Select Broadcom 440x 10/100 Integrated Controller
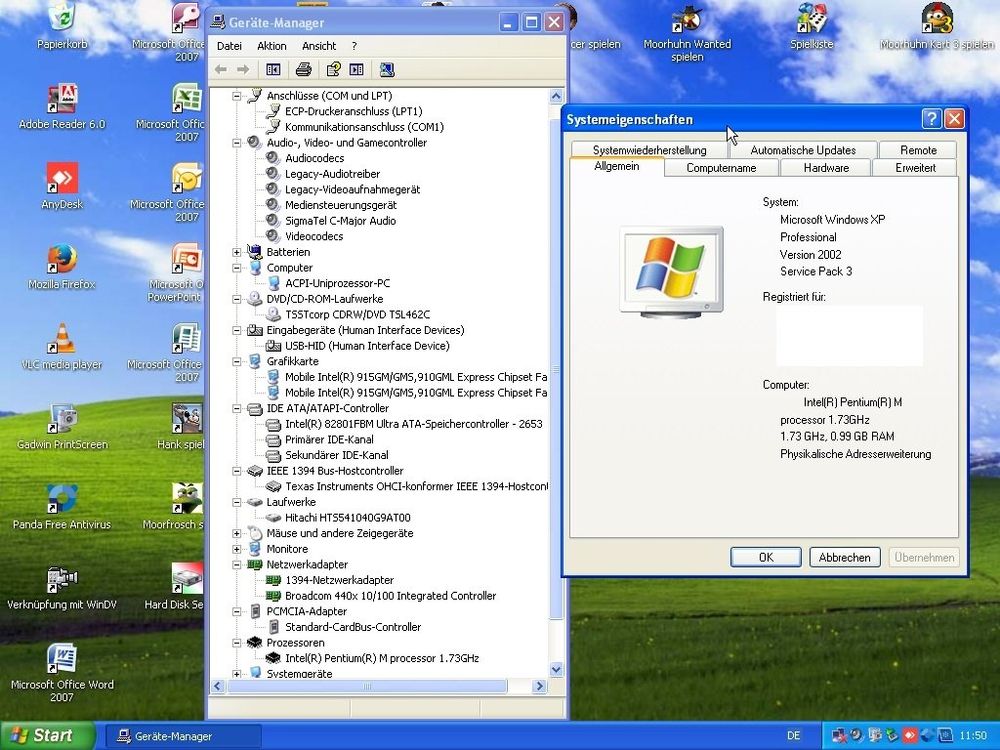Image resolution: width=1000 pixels, height=750 pixels. point(390,596)
